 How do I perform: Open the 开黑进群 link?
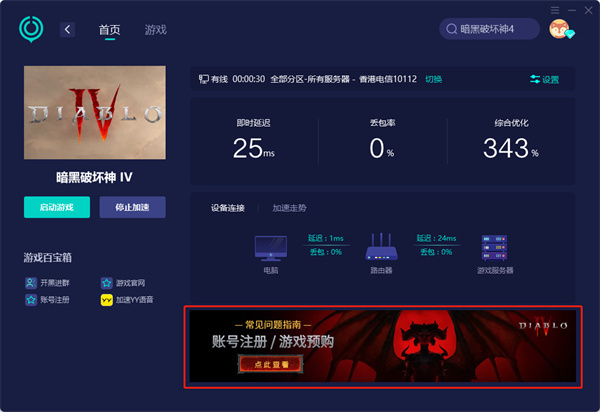point(55,283)
